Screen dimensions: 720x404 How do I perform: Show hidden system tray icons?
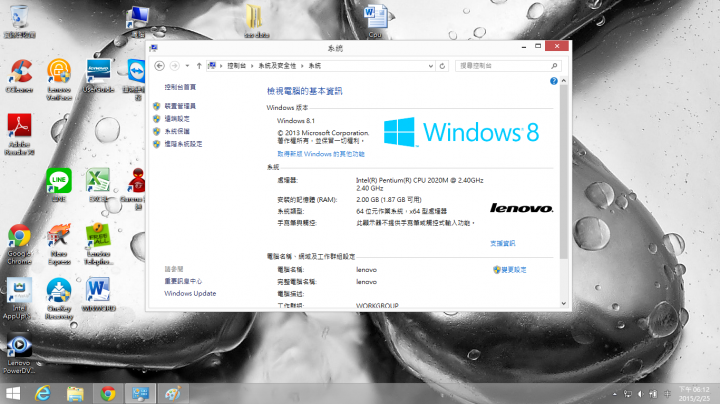click(x=615, y=394)
